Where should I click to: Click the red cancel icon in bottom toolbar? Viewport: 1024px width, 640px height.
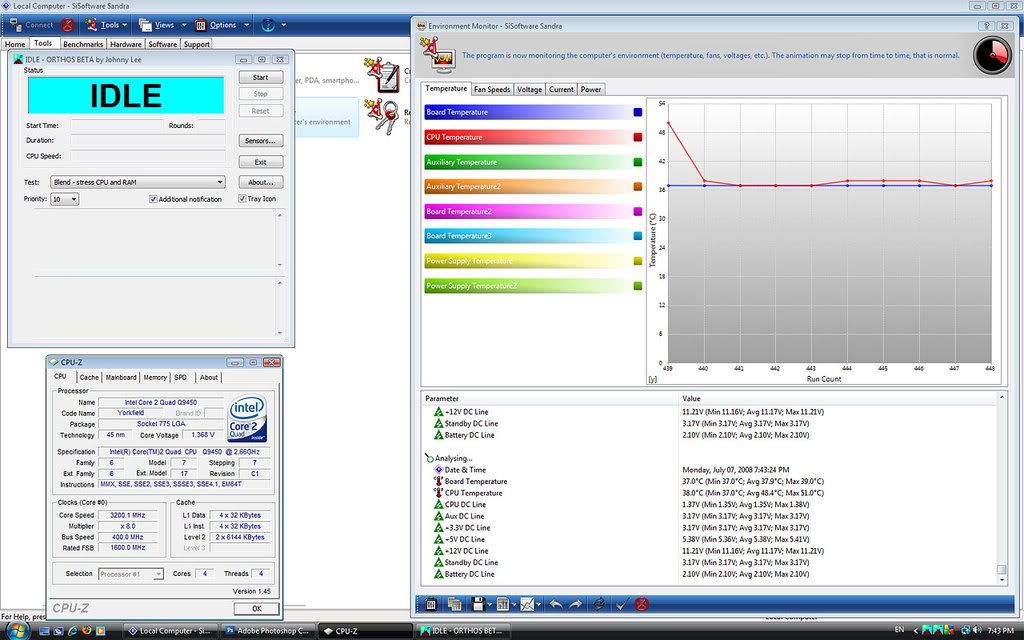(x=642, y=604)
